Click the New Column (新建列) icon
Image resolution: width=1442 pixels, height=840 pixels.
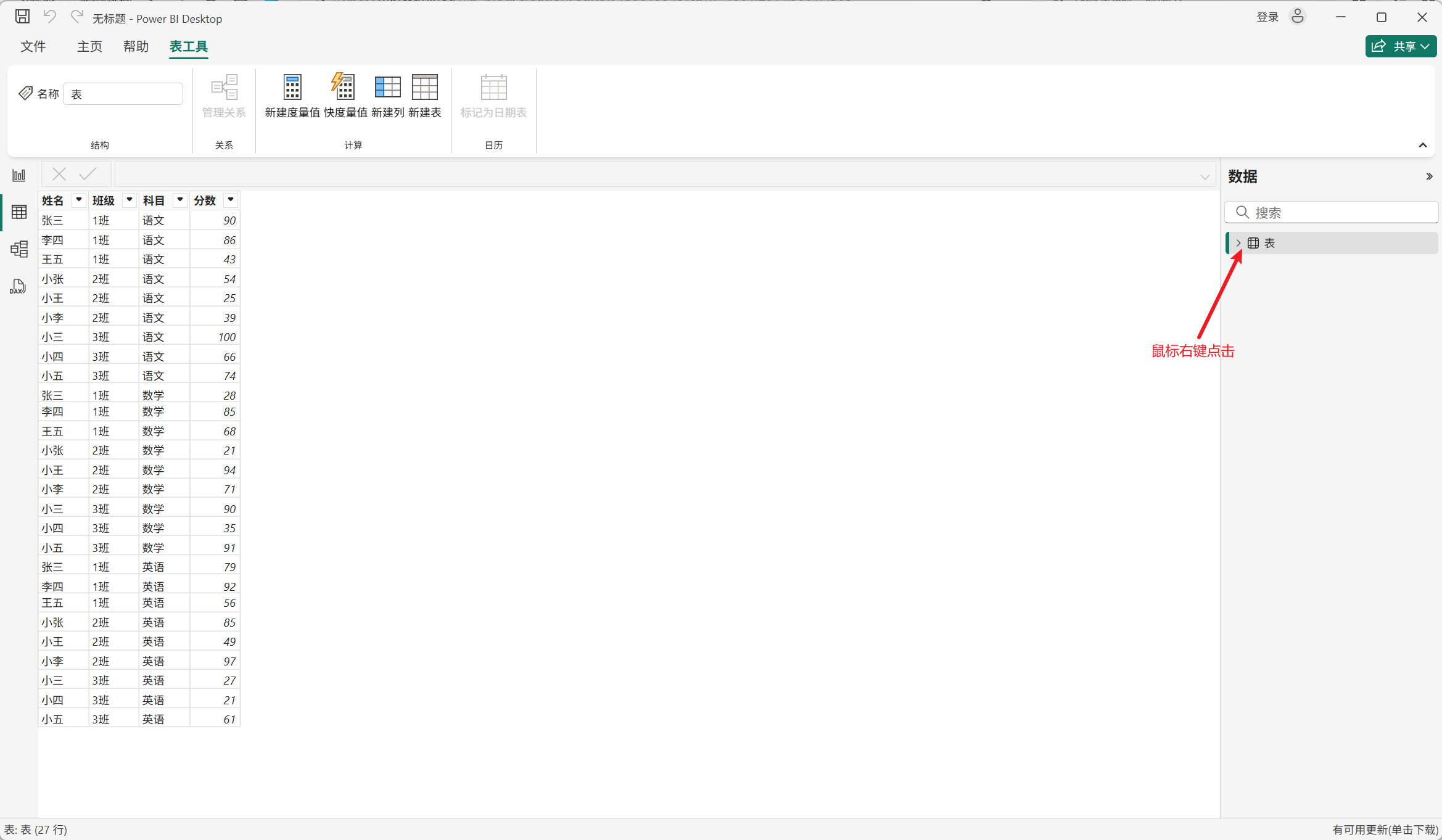click(x=387, y=88)
